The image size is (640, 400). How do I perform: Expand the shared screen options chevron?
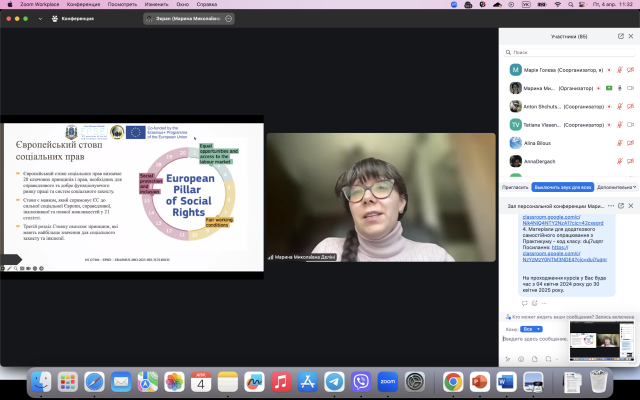(x=230, y=18)
